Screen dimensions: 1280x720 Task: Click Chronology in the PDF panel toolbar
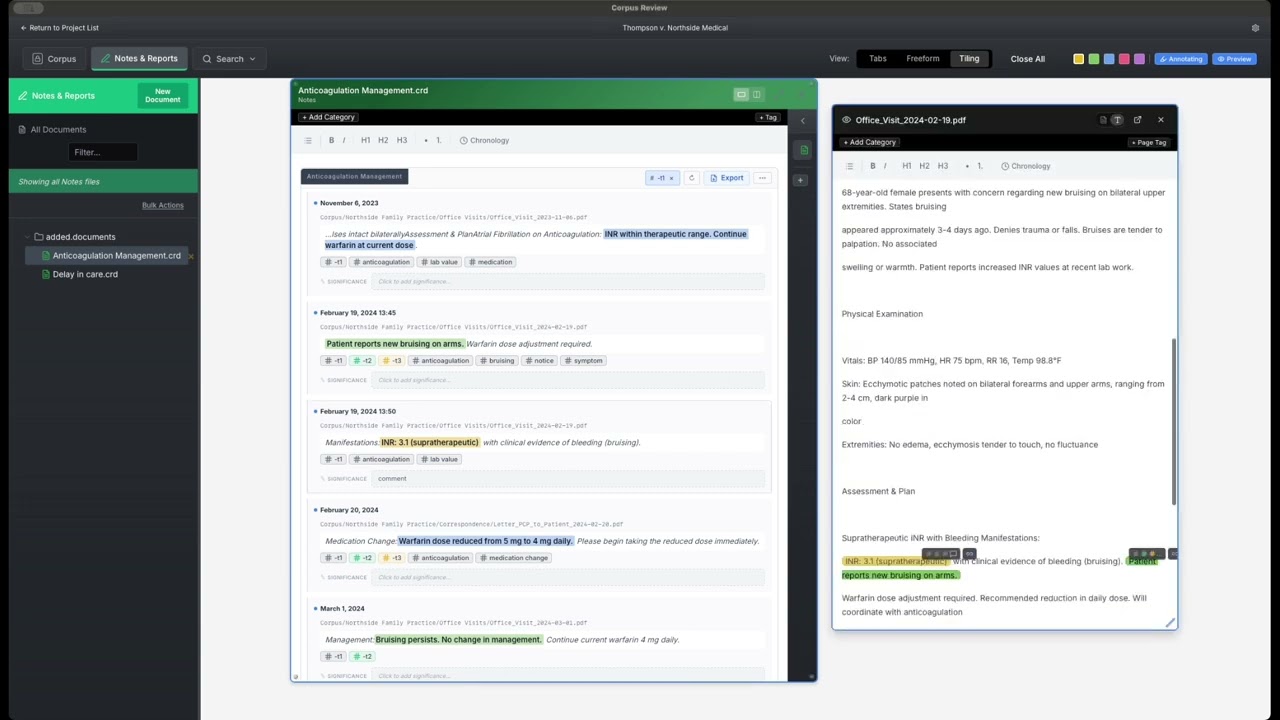[x=1026, y=166]
